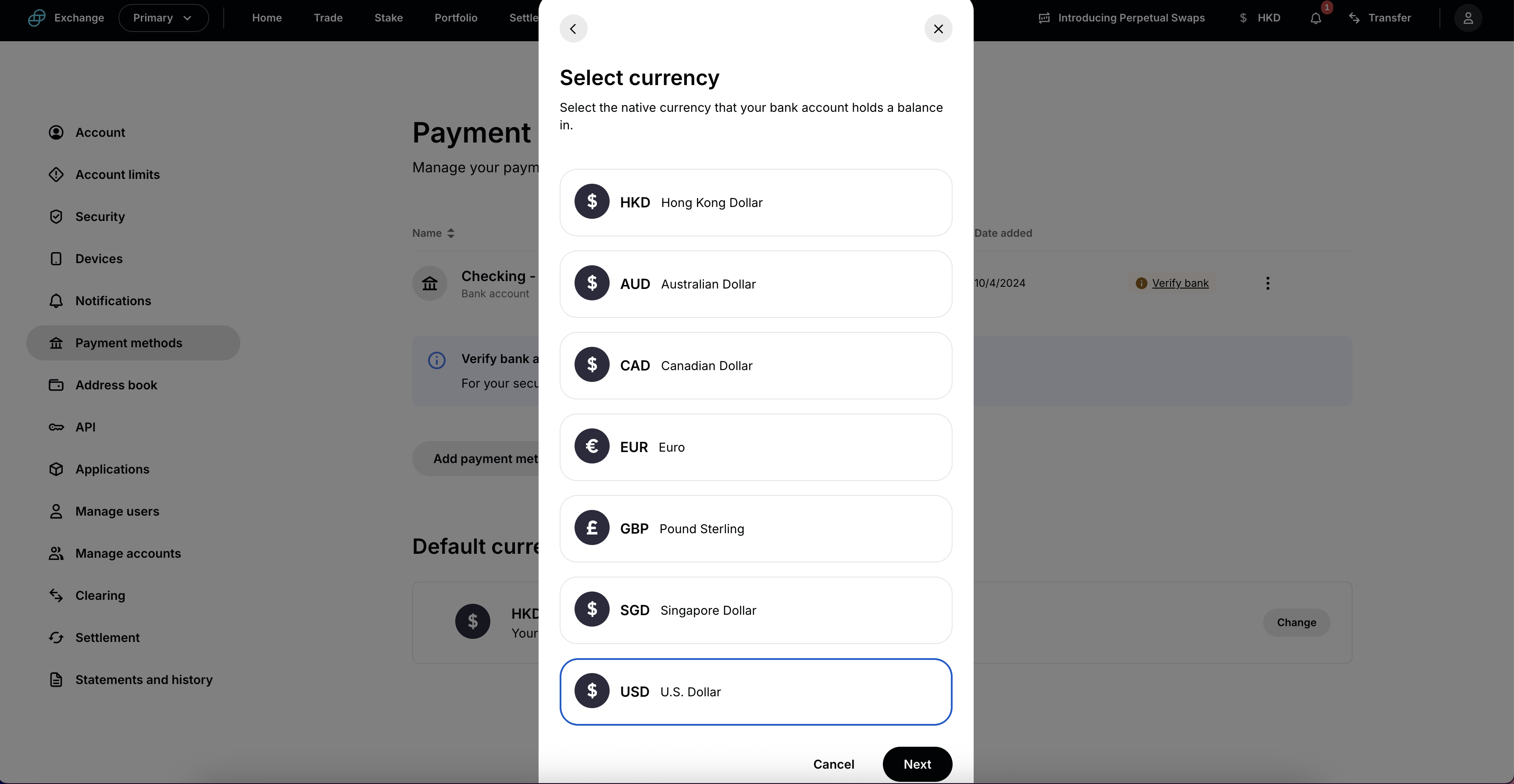Open the notifications bell icon

pyautogui.click(x=1316, y=18)
